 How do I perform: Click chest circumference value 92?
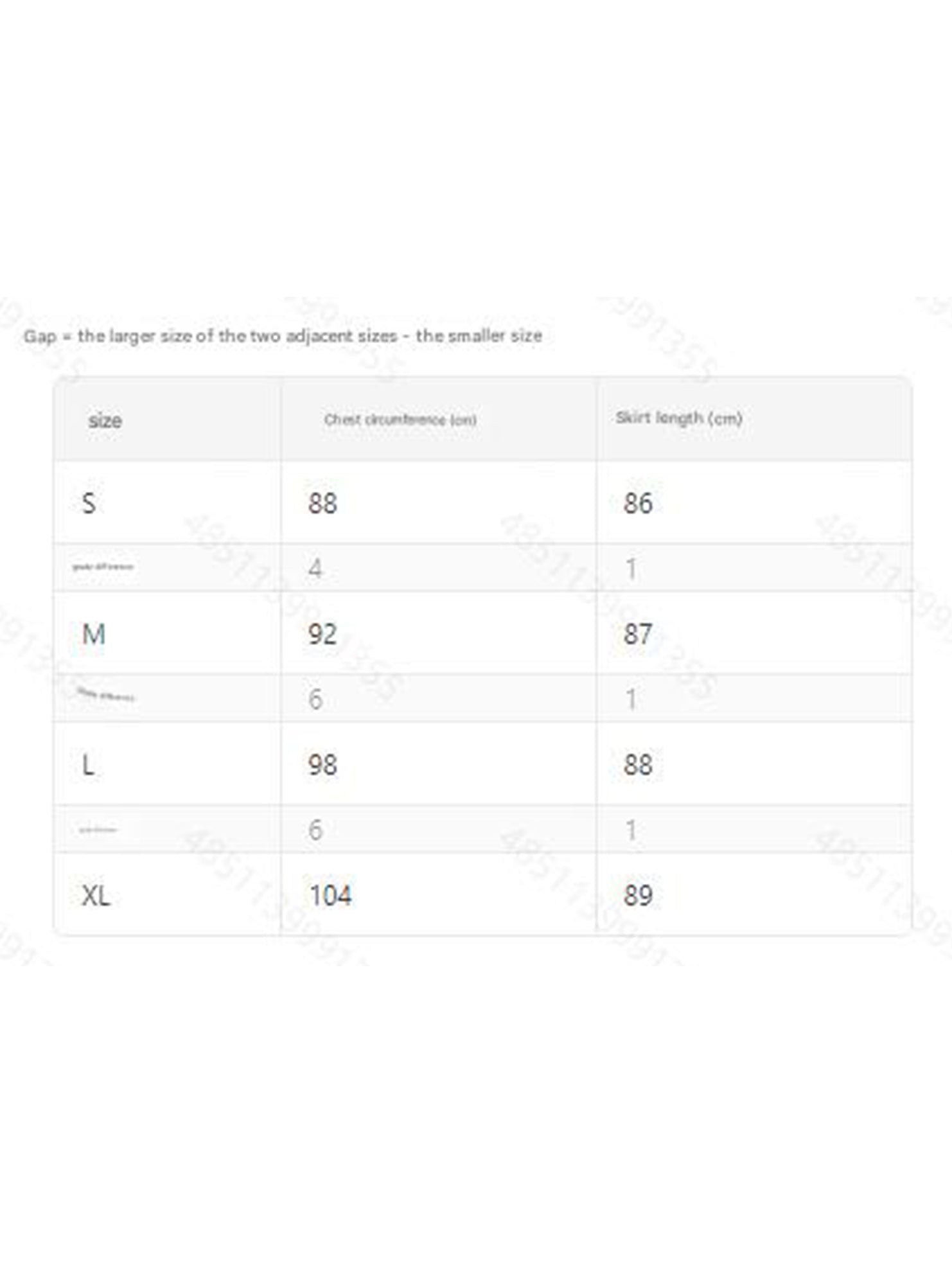coord(322,635)
